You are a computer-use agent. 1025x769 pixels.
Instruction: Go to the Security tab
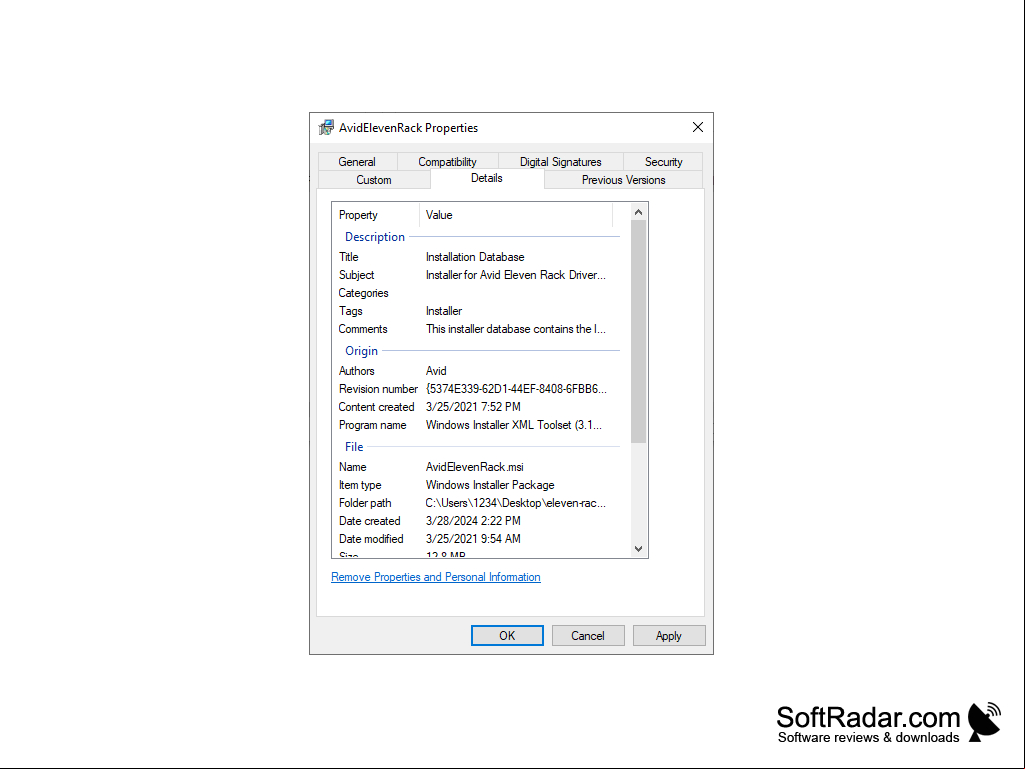point(664,162)
